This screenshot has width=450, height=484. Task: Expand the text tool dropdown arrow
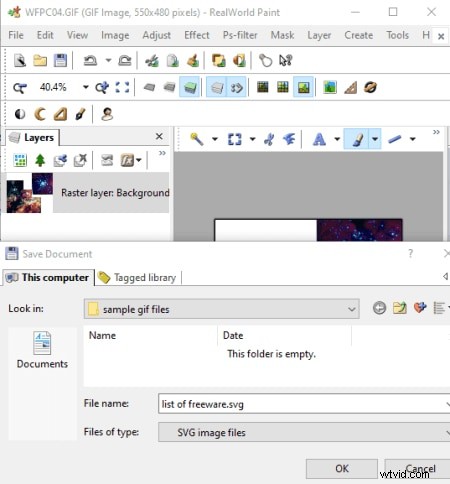[x=337, y=139]
